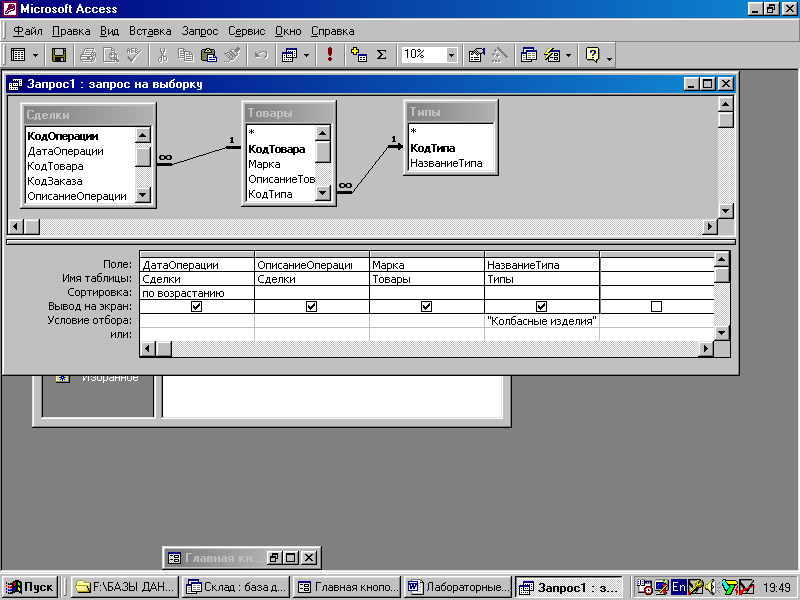This screenshot has width=800, height=600.
Task: Select Марка field in Товары table
Action: tap(281, 164)
